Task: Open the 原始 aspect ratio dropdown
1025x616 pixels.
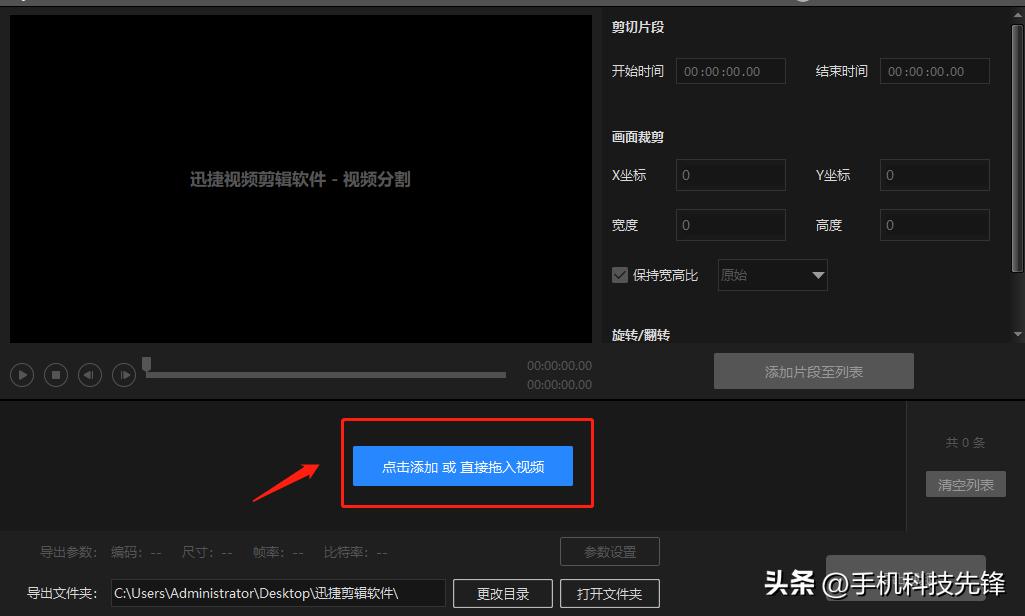Action: [x=771, y=274]
